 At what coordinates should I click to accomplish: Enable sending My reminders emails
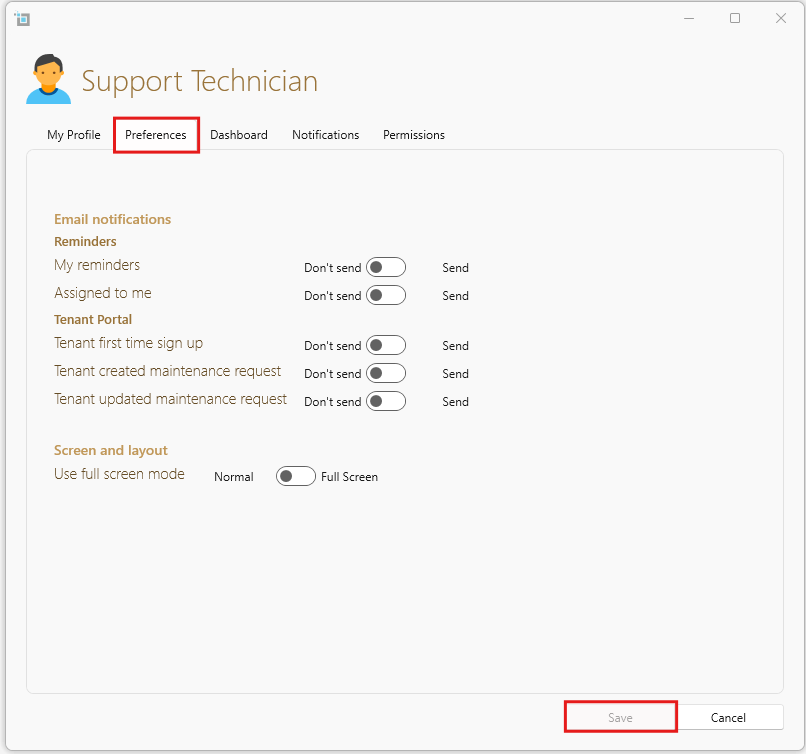(x=386, y=267)
